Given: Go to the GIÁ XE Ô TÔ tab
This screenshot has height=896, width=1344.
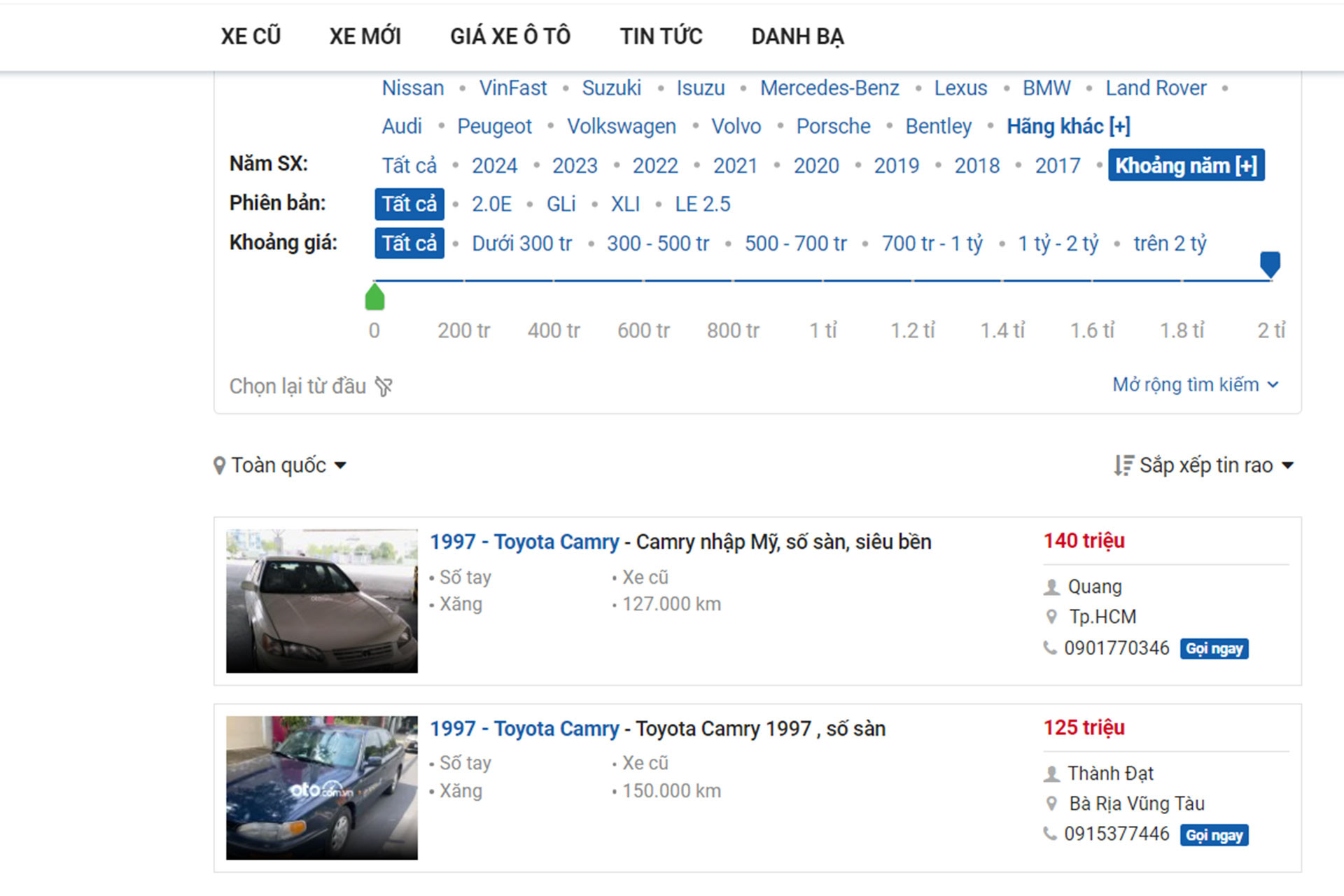Looking at the screenshot, I should coord(510,36).
